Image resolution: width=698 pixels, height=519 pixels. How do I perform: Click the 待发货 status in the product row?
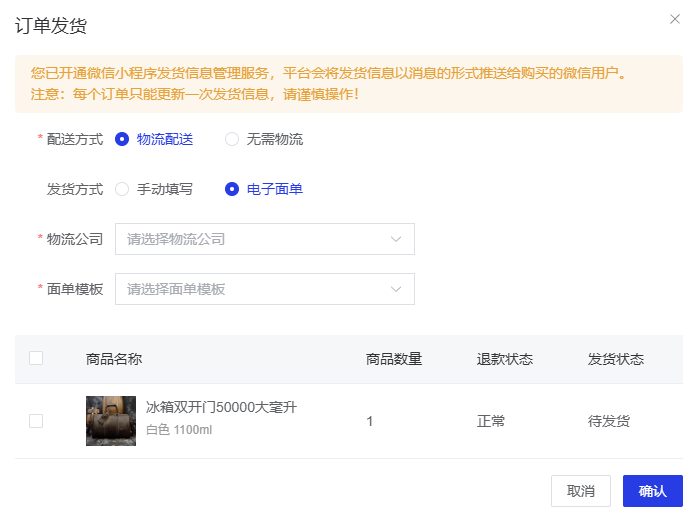click(x=609, y=422)
